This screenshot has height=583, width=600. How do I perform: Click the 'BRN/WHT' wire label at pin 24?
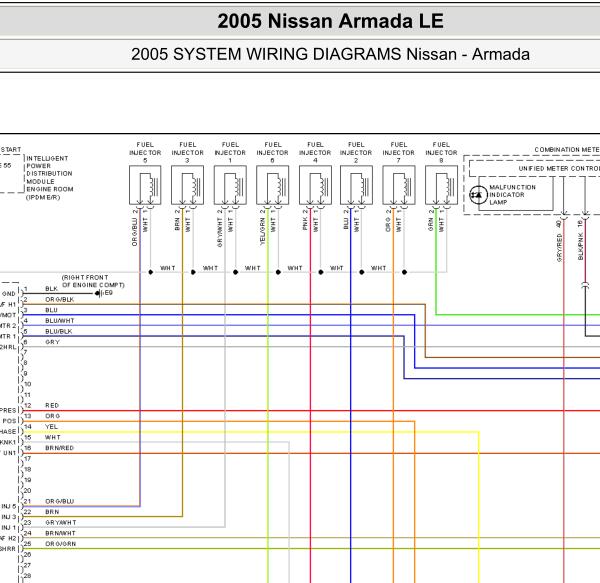(60, 533)
